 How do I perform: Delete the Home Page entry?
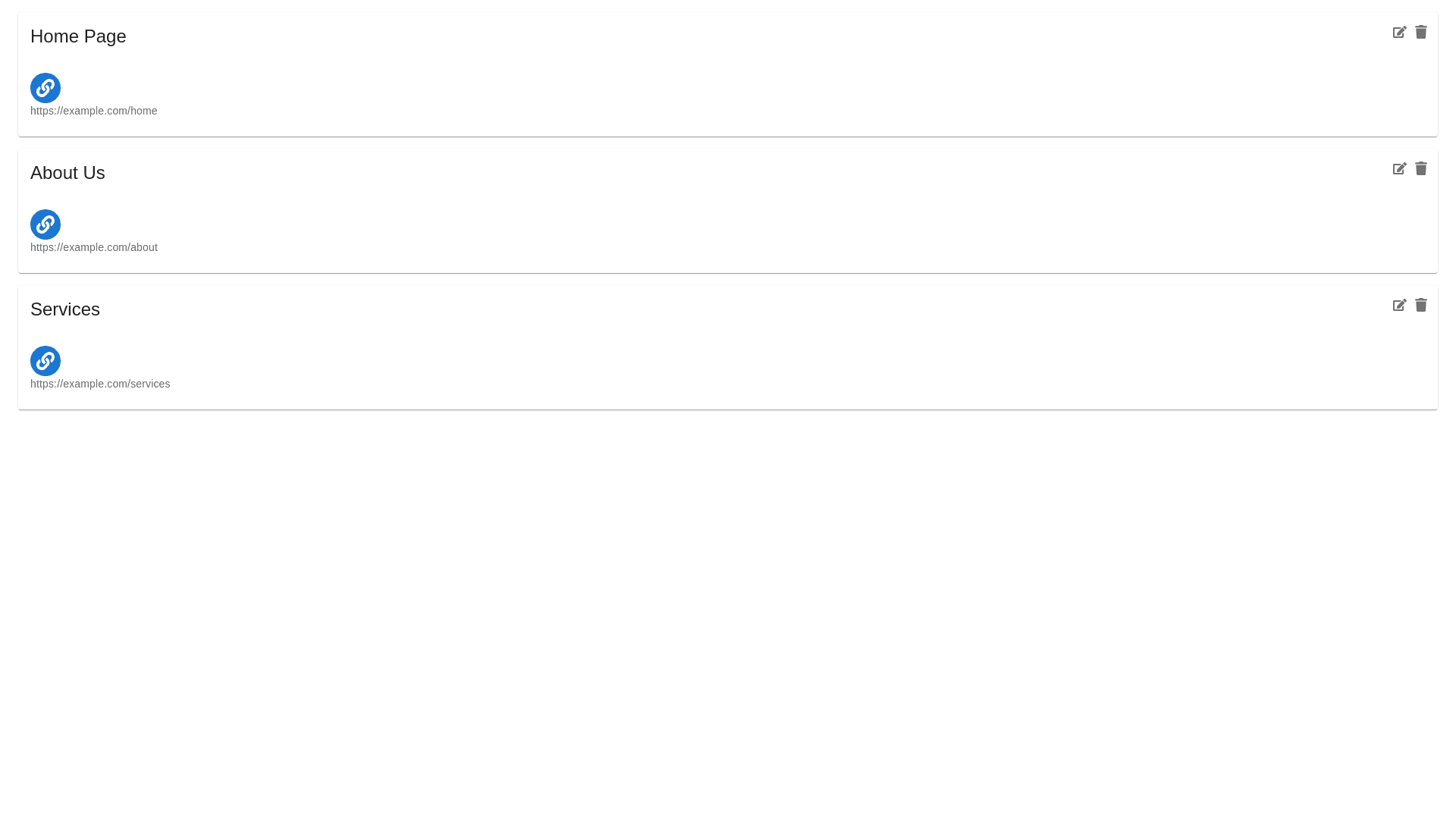click(1421, 32)
